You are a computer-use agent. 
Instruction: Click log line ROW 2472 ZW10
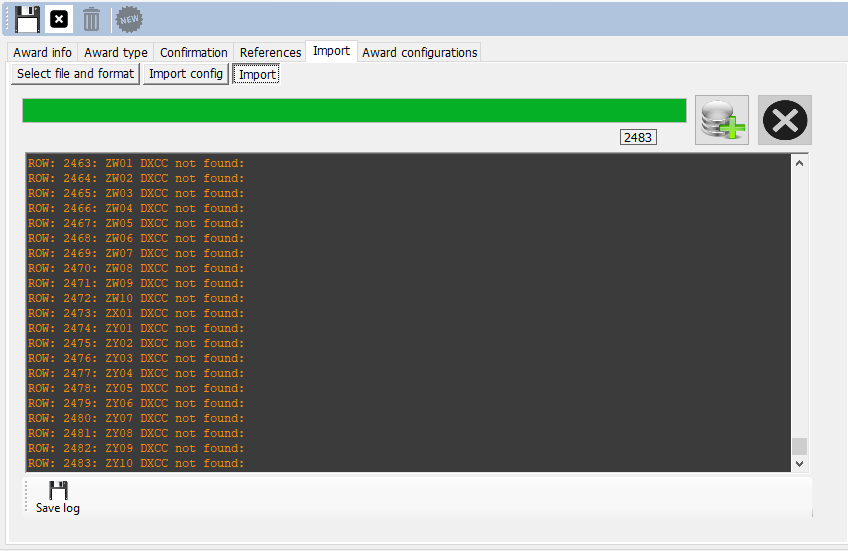click(136, 298)
